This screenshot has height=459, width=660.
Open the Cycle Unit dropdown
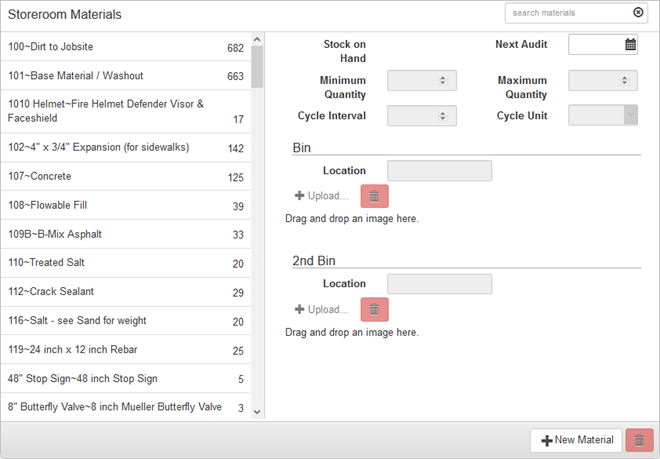[x=629, y=116]
